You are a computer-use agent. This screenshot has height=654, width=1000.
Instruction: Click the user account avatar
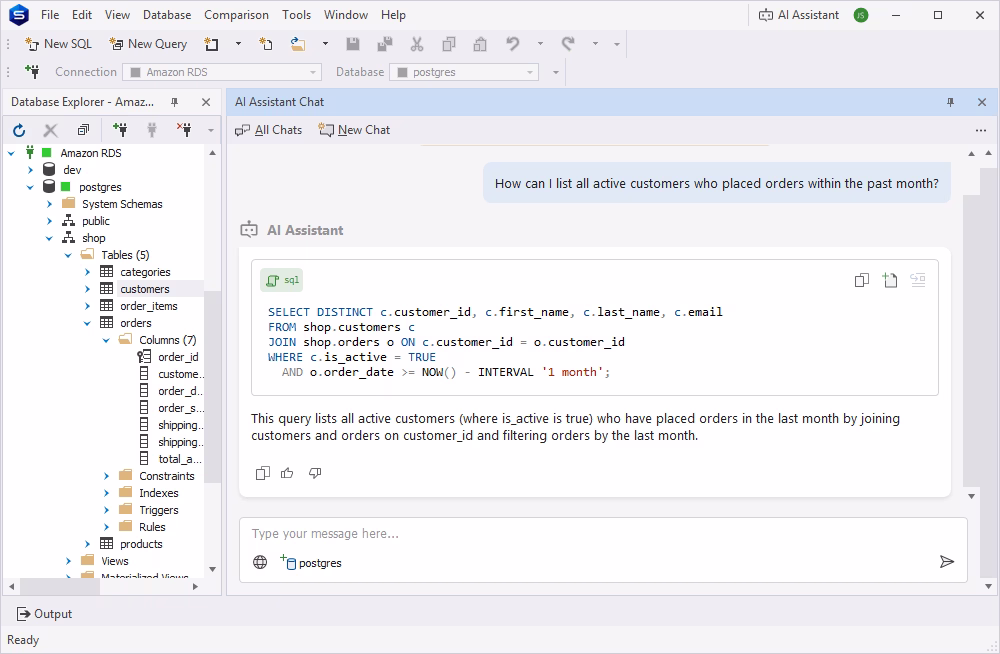[861, 15]
